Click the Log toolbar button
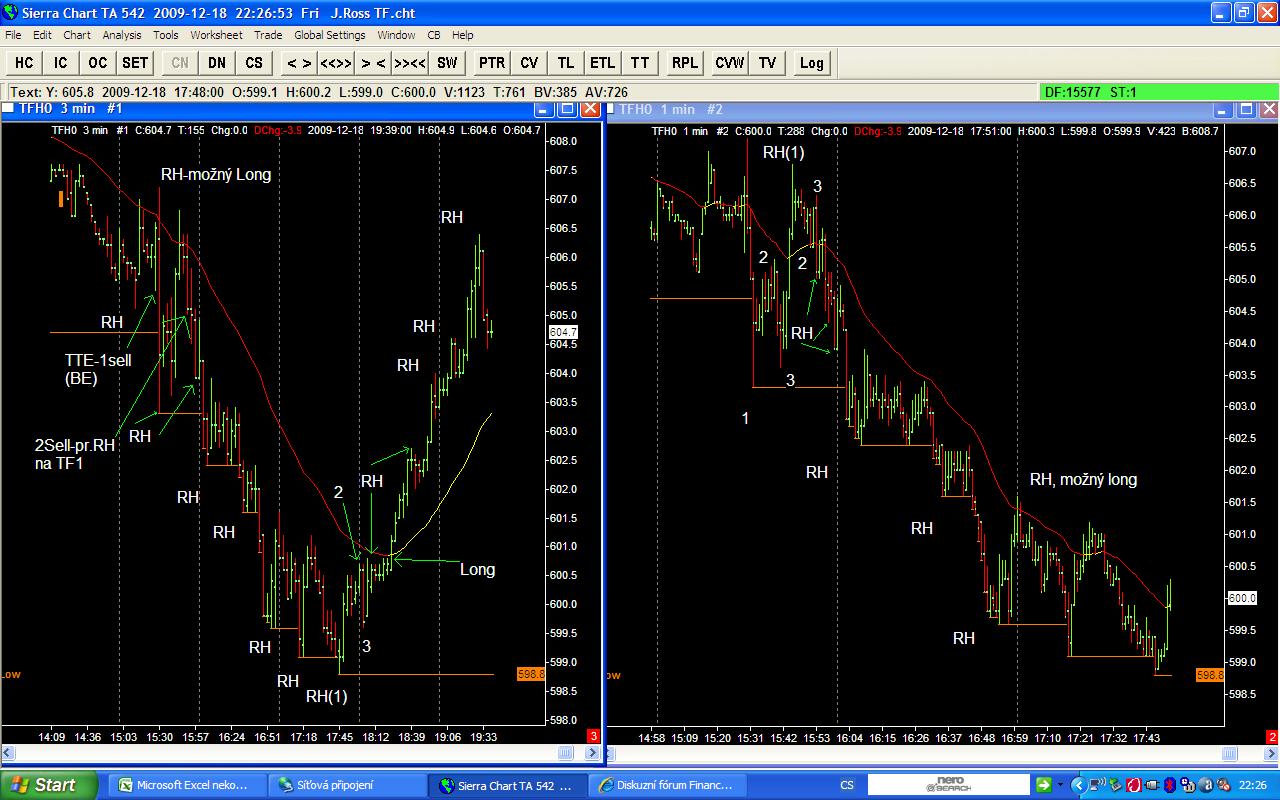1280x800 pixels. 812,63
